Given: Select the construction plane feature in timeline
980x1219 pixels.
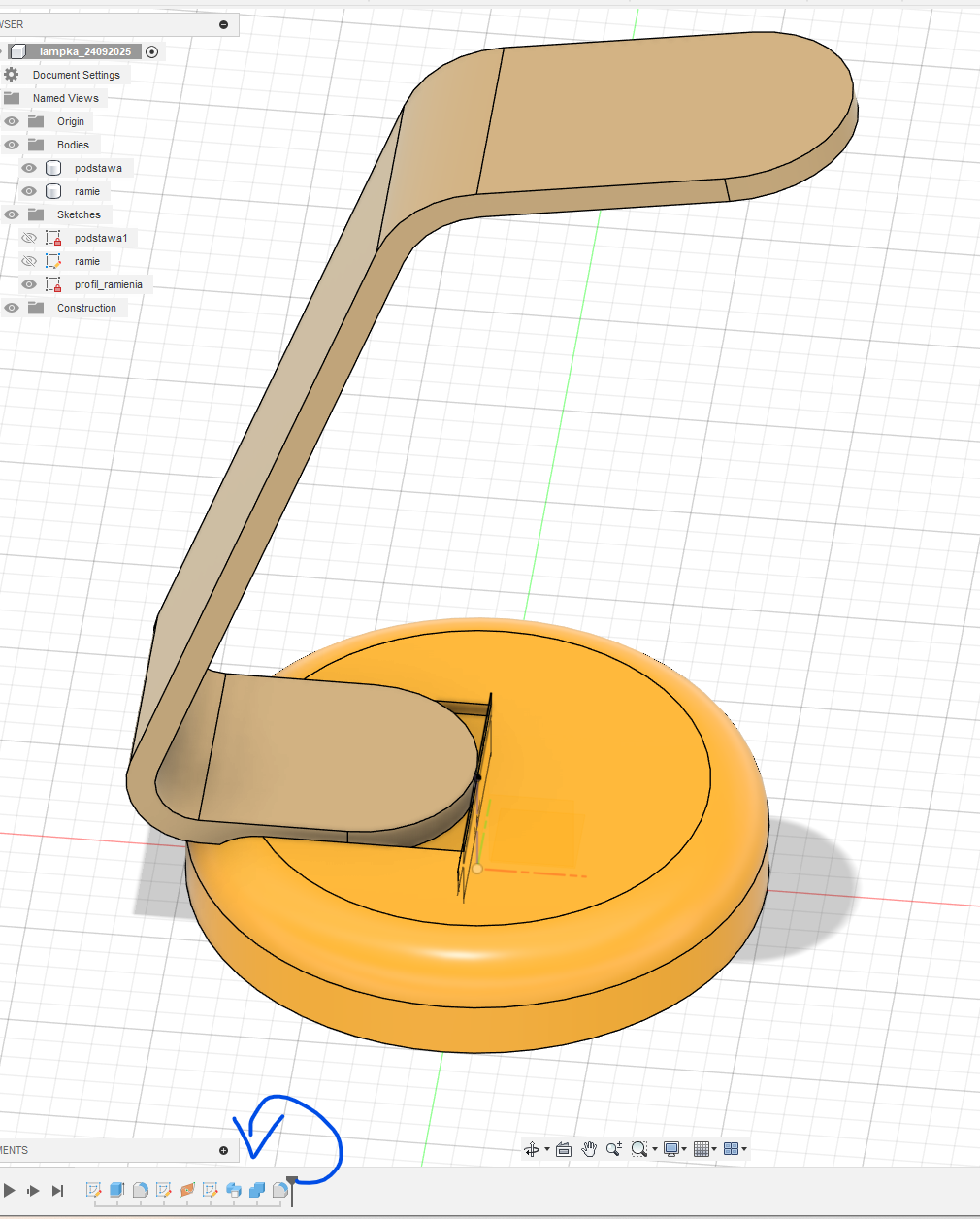Looking at the screenshot, I should [187, 1190].
